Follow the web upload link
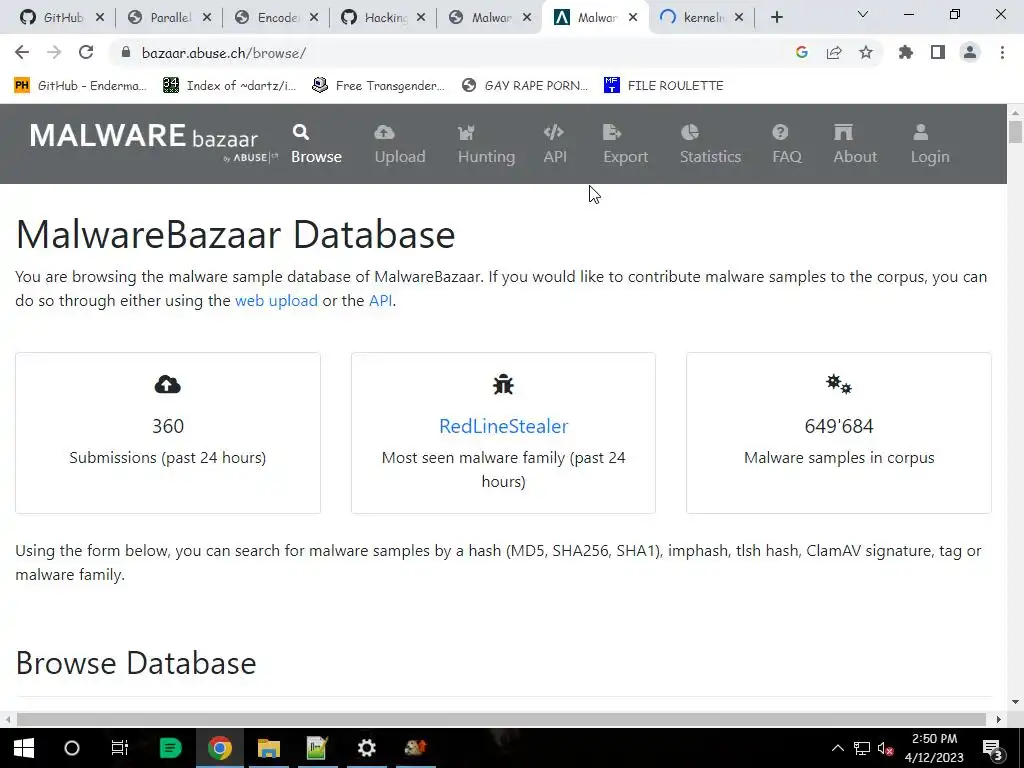This screenshot has height=768, width=1024. point(276,300)
